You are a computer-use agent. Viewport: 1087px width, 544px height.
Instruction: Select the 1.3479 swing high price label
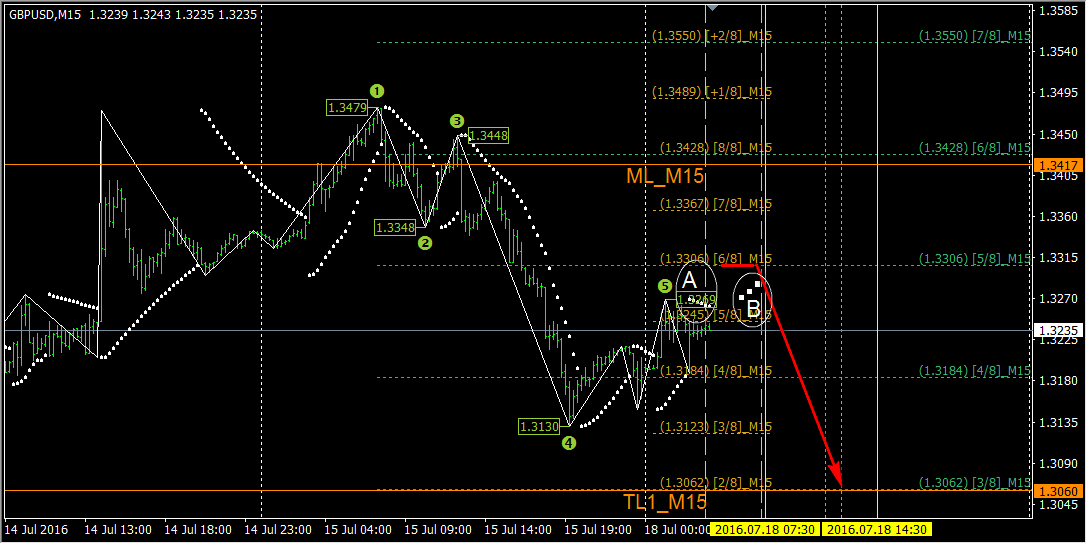click(347, 107)
